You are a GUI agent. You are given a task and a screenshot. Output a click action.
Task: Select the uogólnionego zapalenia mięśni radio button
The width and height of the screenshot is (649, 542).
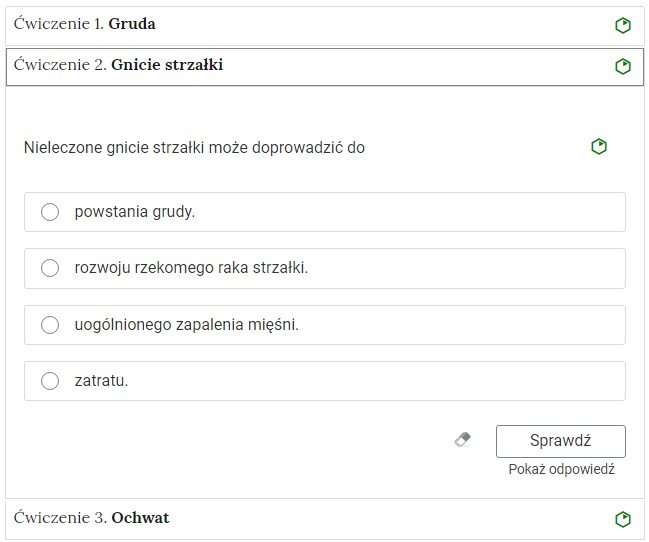click(x=50, y=325)
